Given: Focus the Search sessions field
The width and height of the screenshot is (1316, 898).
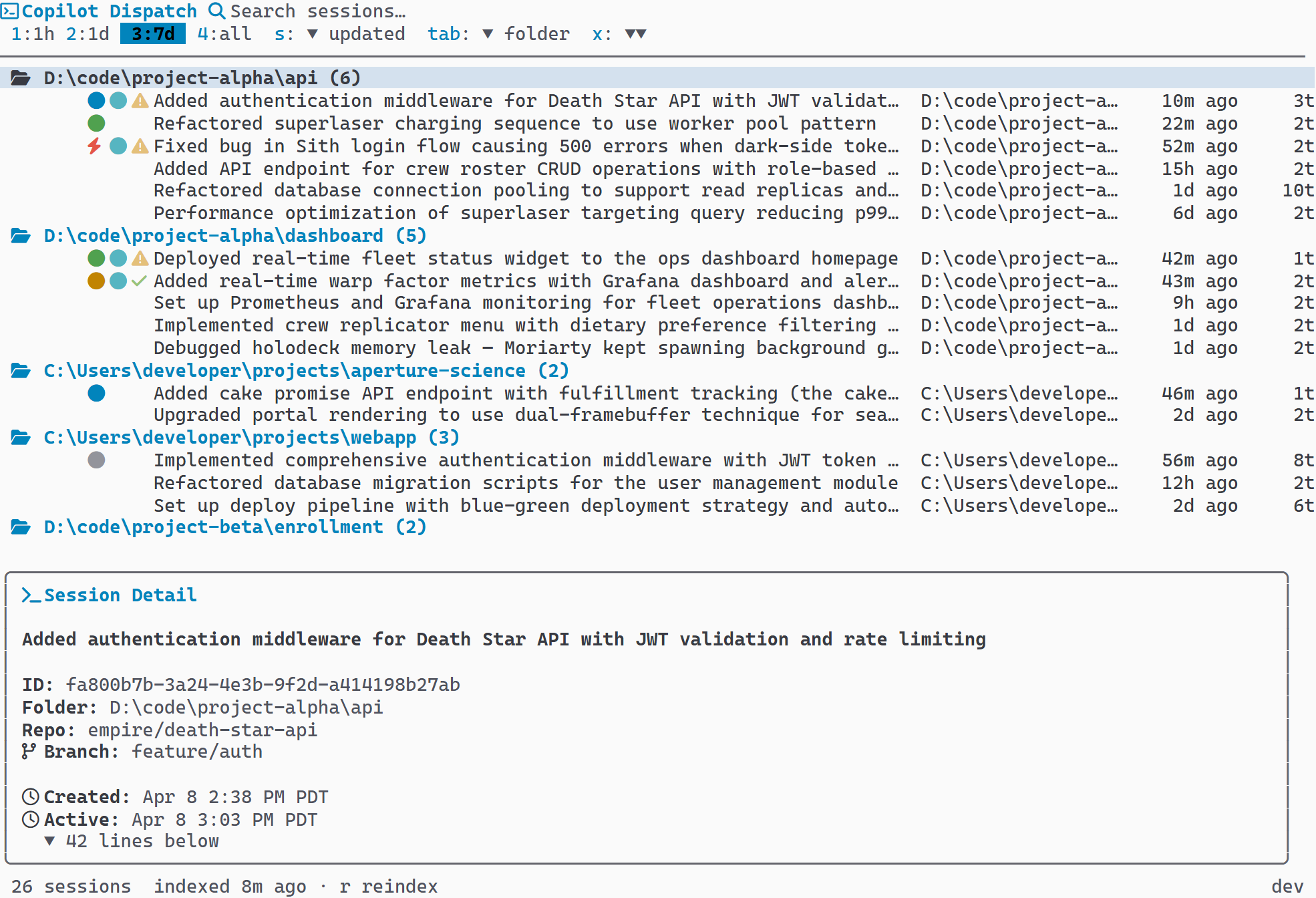Looking at the screenshot, I should tap(318, 11).
